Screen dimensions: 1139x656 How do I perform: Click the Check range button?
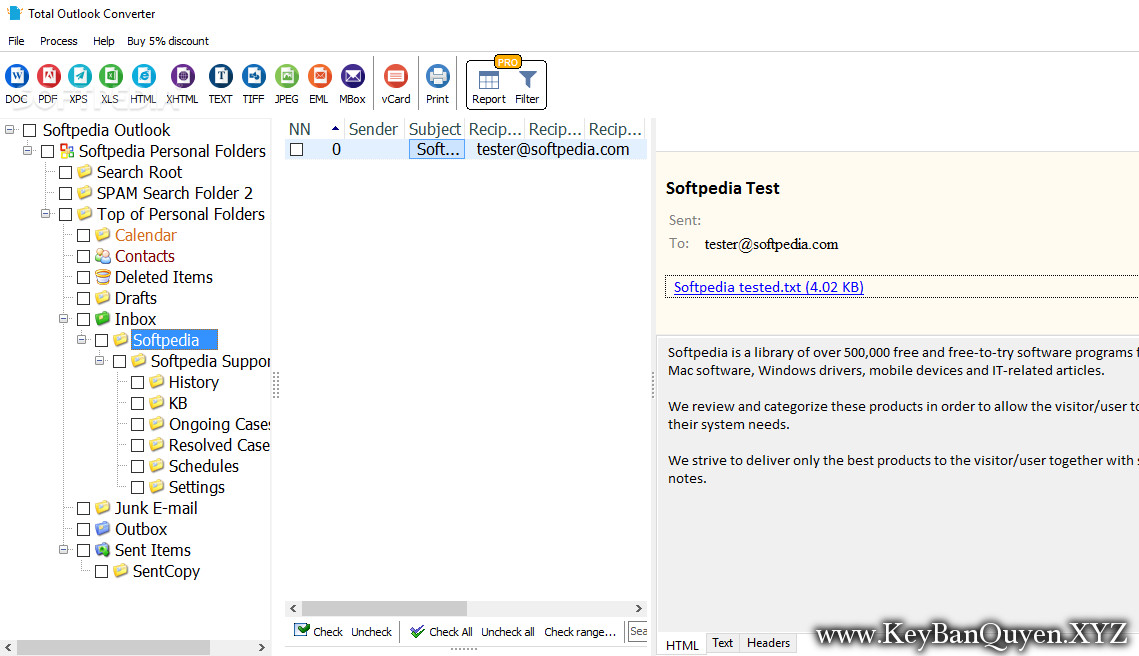point(580,632)
